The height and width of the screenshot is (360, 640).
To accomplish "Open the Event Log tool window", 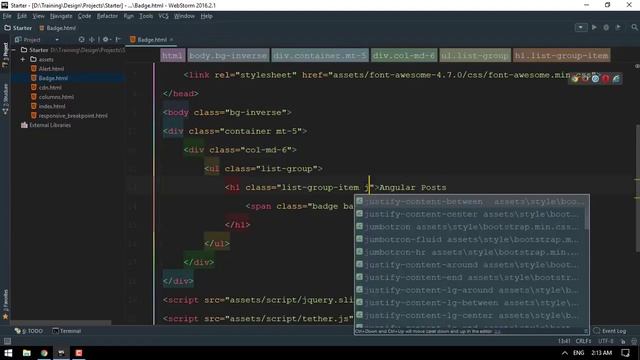I will pos(610,331).
